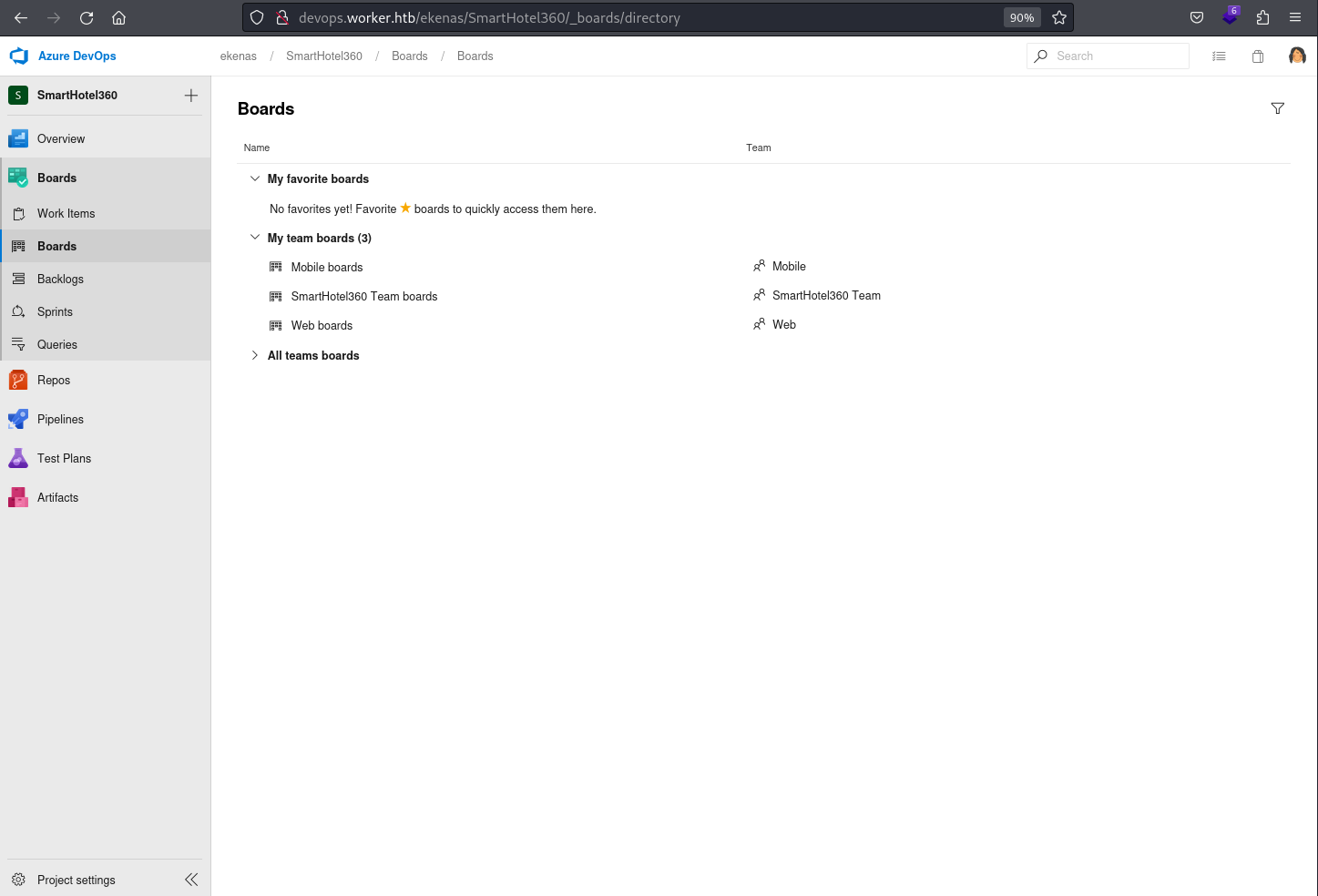1318x896 pixels.
Task: Click the user profile avatar
Action: point(1297,56)
